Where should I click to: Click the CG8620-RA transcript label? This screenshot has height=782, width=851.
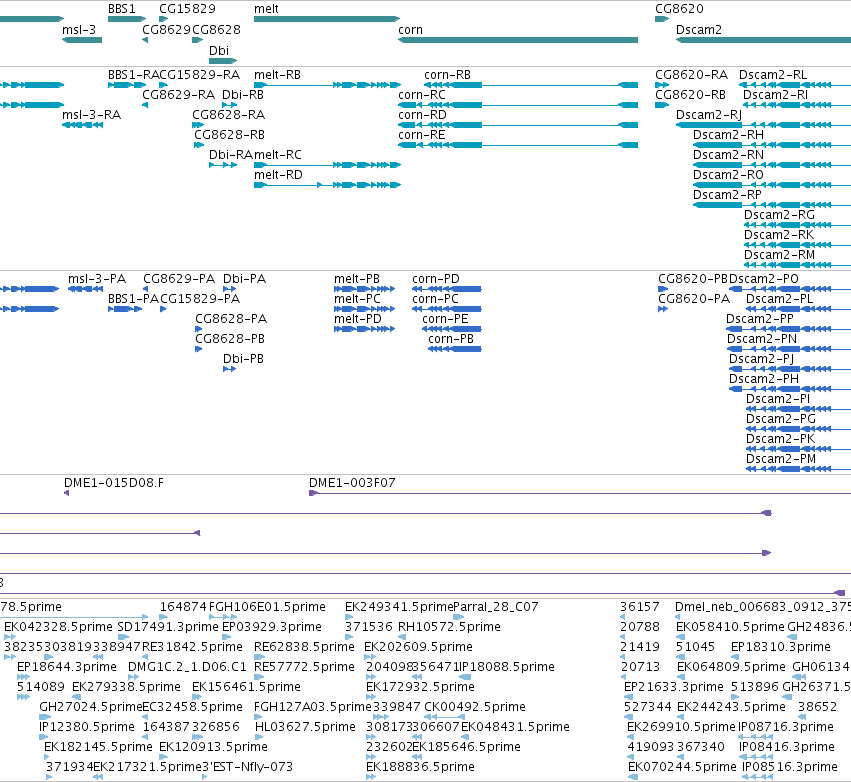(691, 75)
